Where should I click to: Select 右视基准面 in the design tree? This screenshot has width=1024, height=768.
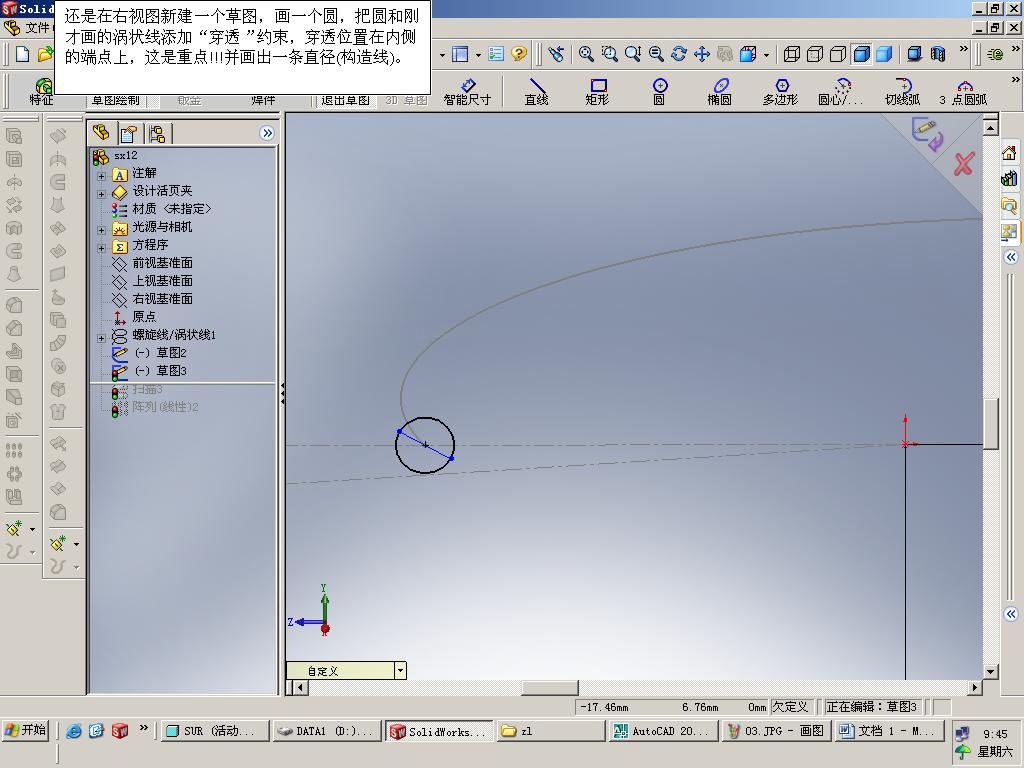162,298
